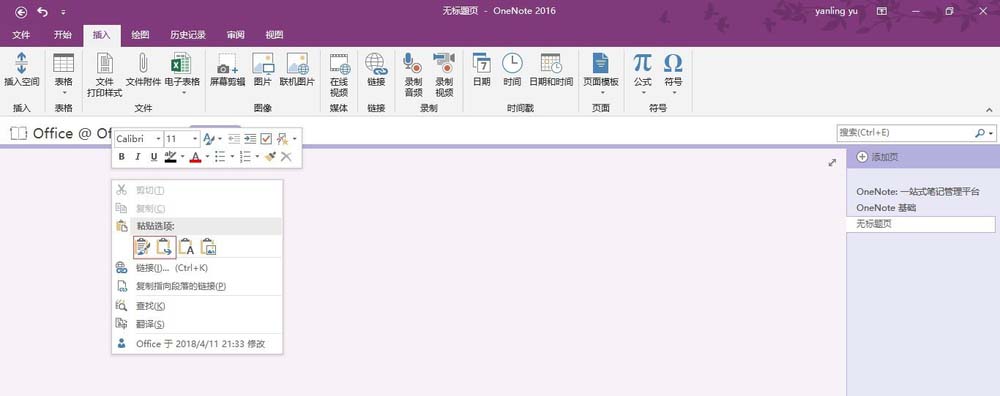Click the format painter brush icon
Viewport: 1000px width, 396px height.
tap(270, 157)
